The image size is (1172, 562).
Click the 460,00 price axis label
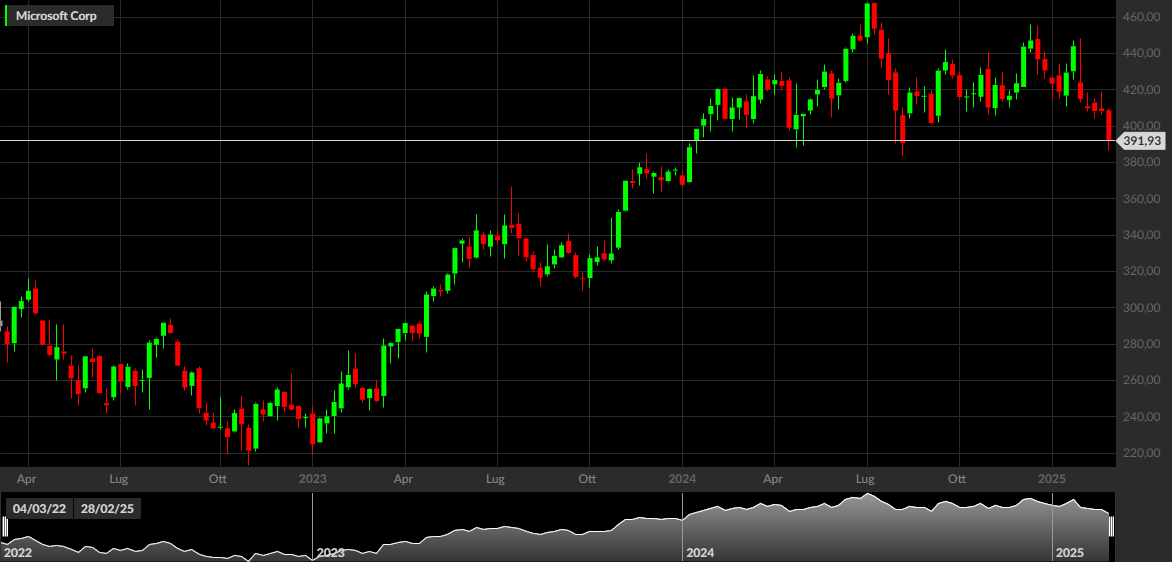click(x=1141, y=16)
